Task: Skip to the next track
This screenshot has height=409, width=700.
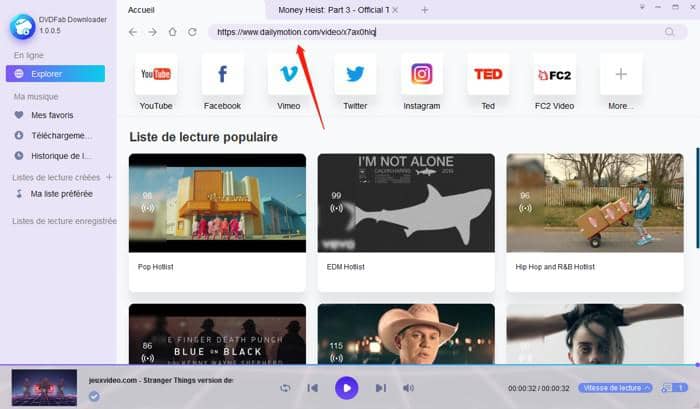Action: (380, 388)
